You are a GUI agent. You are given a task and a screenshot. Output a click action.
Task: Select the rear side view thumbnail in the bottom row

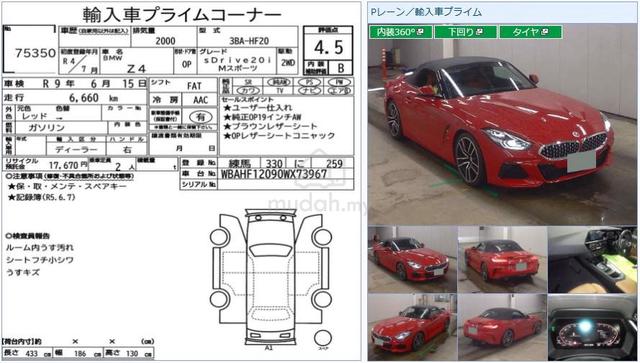(502, 327)
